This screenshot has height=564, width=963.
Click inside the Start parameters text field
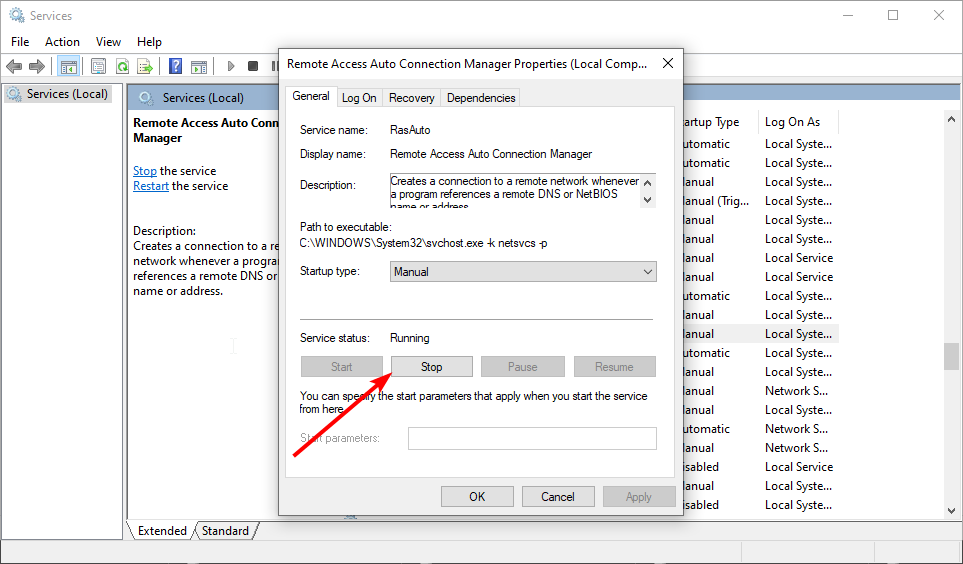532,438
